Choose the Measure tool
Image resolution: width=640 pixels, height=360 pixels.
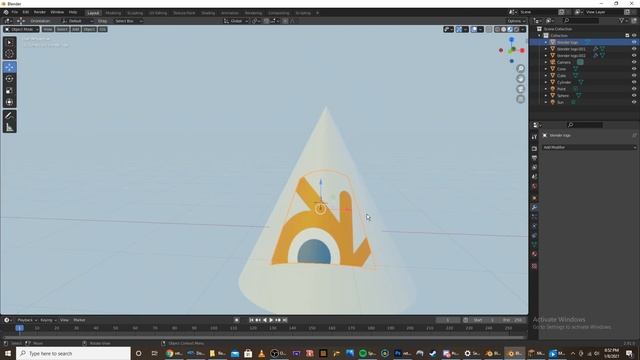click(x=10, y=128)
